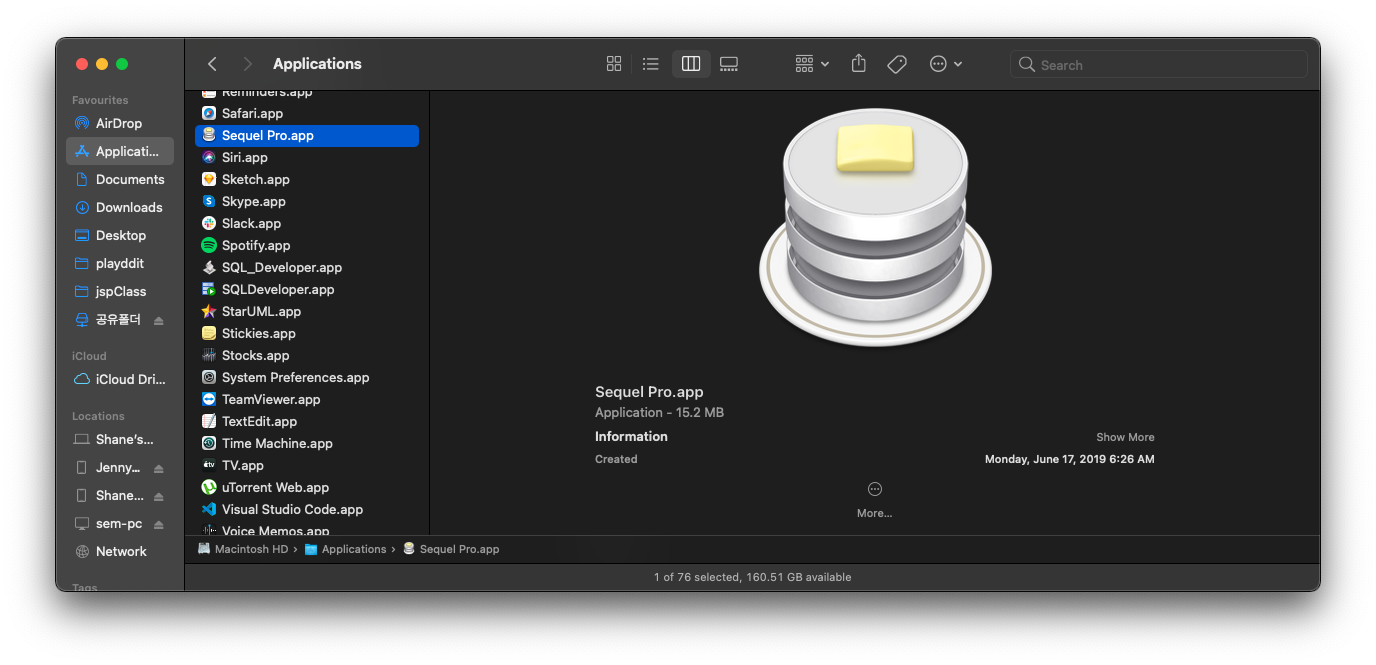Open the jspClass folder in sidebar

[x=119, y=291]
